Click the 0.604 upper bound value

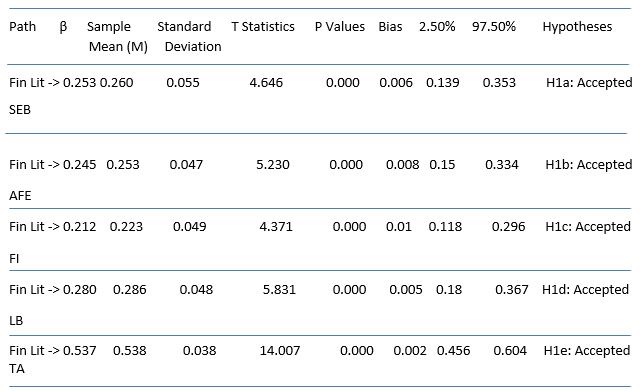[x=510, y=351]
